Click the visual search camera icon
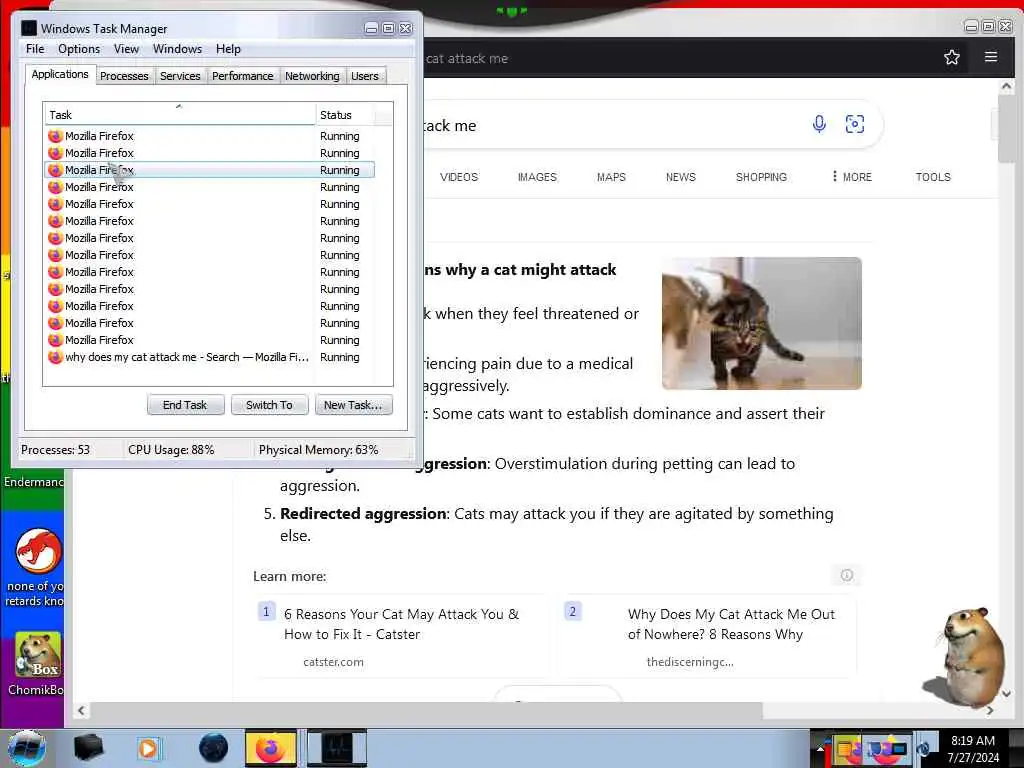 coord(855,124)
